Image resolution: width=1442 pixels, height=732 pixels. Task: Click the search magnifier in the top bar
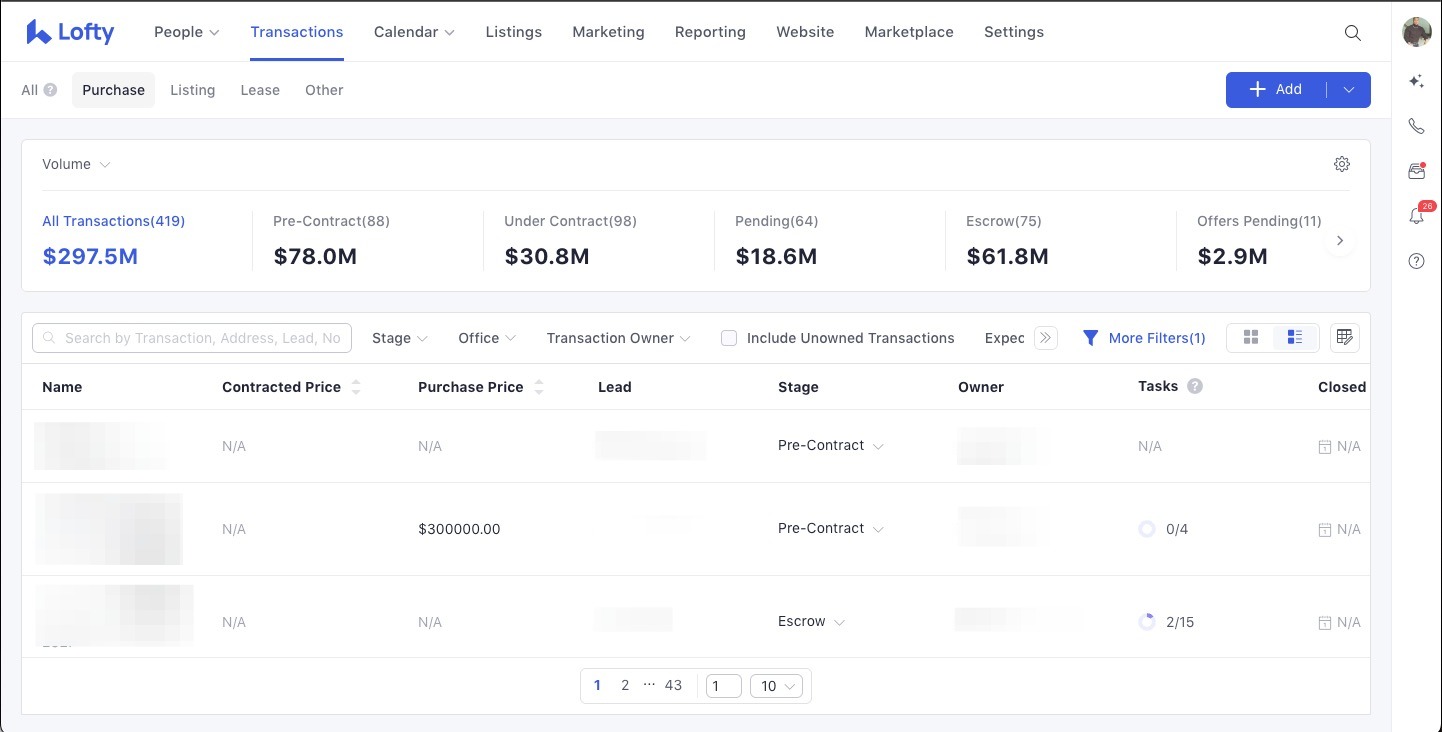click(1353, 32)
